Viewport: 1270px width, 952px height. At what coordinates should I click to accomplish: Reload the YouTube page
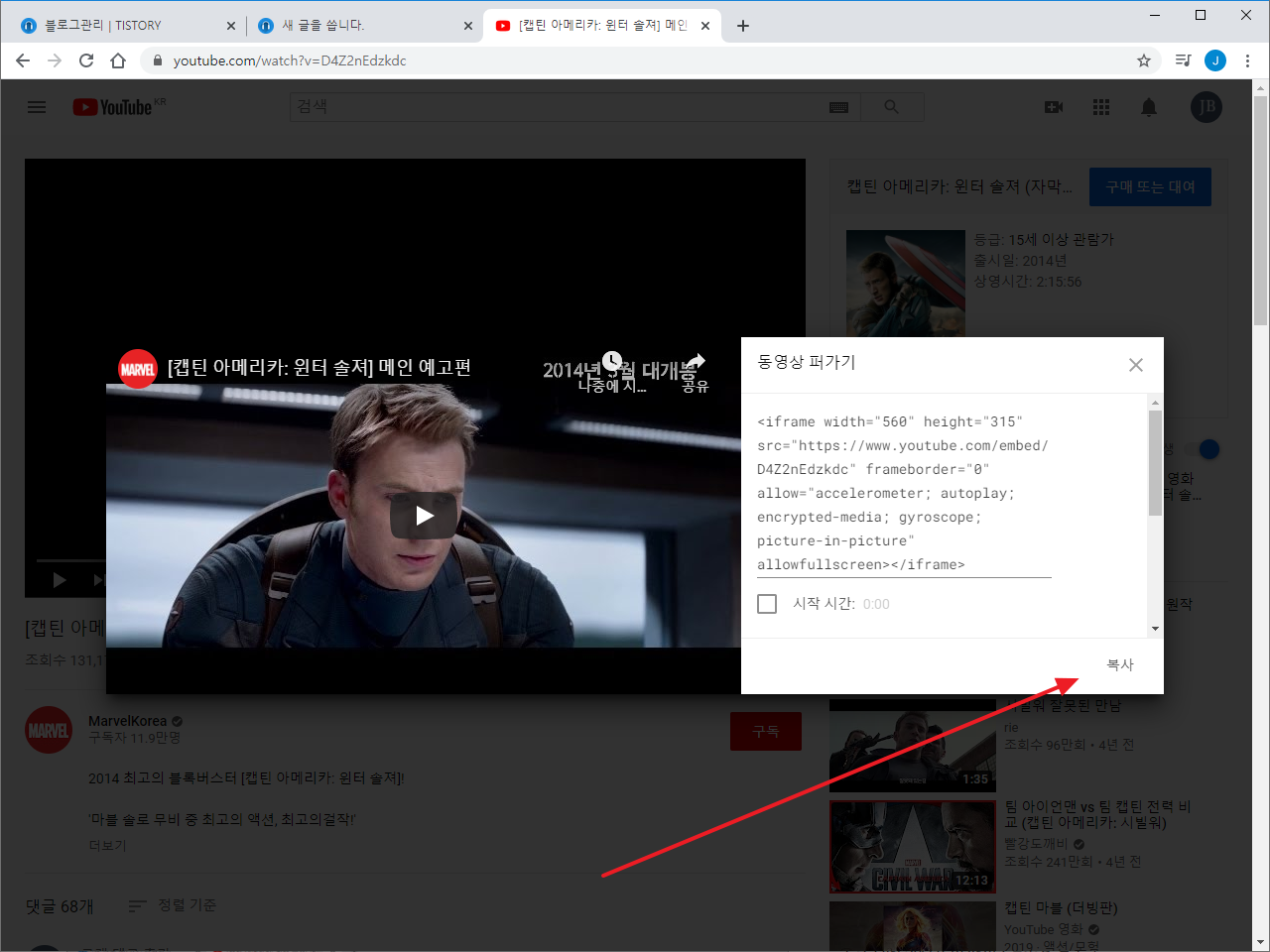86,60
